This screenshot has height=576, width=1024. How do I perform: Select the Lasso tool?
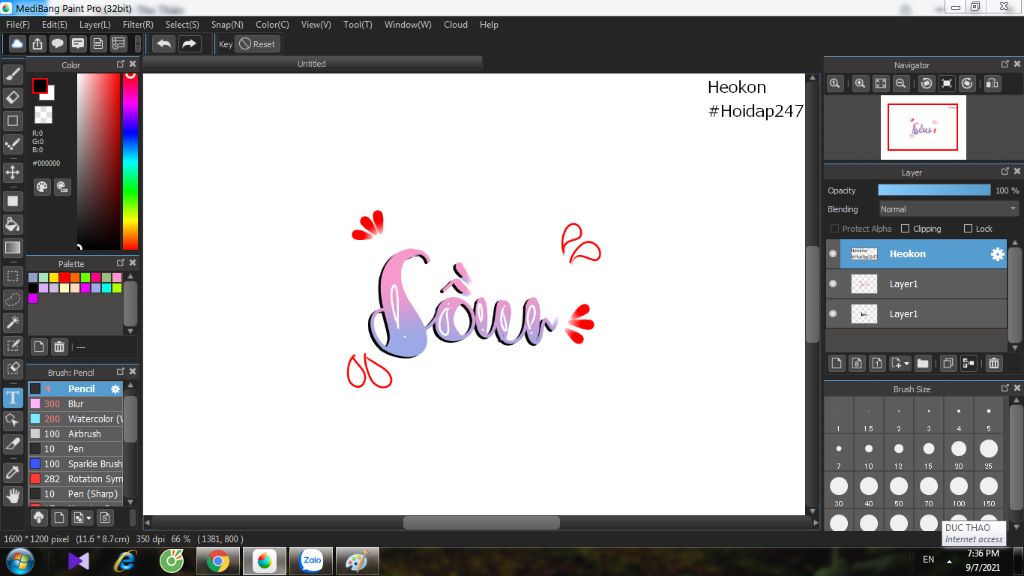tap(12, 299)
